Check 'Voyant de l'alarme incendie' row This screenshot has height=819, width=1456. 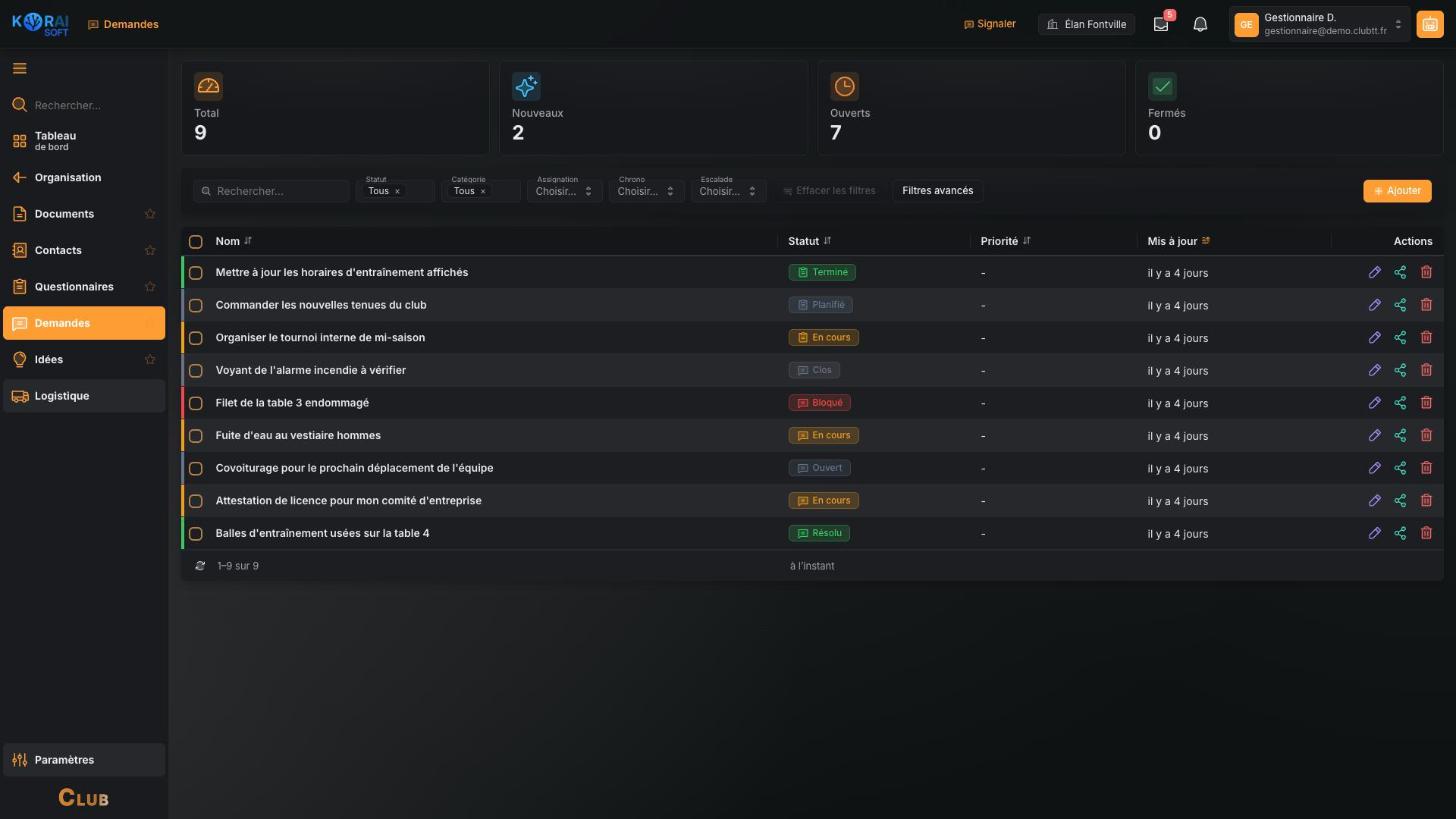click(x=196, y=370)
